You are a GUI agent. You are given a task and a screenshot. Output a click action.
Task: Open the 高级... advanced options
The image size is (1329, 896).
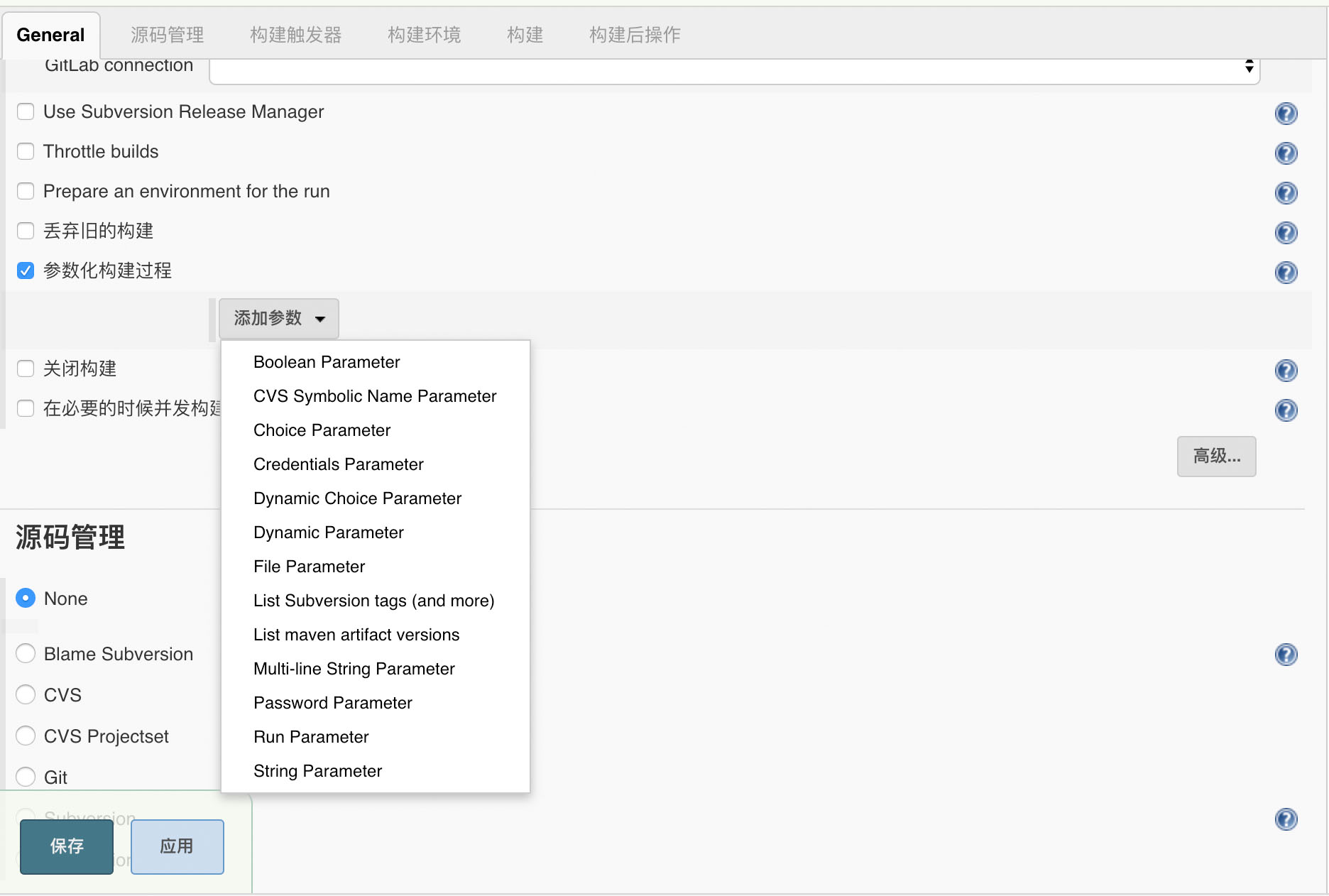(1216, 456)
